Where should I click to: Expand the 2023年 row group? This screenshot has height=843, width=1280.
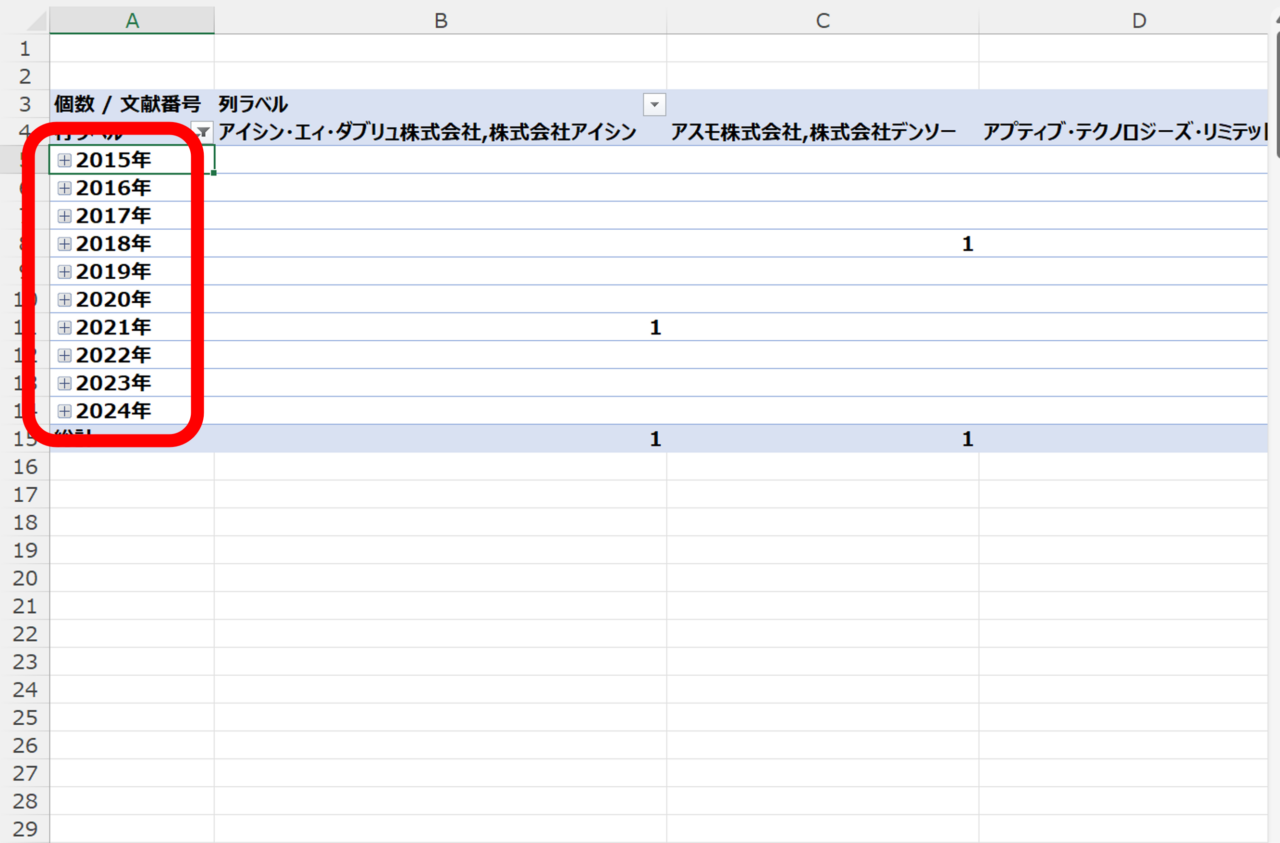tap(65, 383)
